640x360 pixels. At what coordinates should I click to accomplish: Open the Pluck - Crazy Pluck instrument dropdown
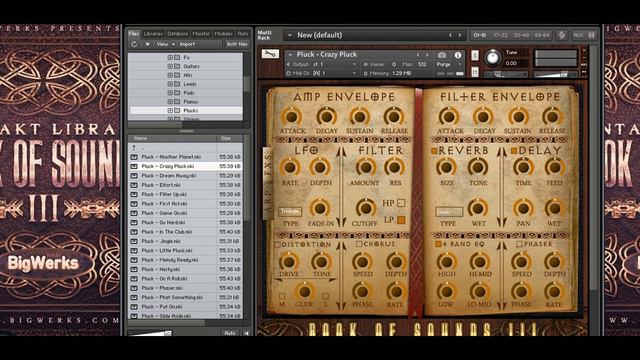coord(290,55)
